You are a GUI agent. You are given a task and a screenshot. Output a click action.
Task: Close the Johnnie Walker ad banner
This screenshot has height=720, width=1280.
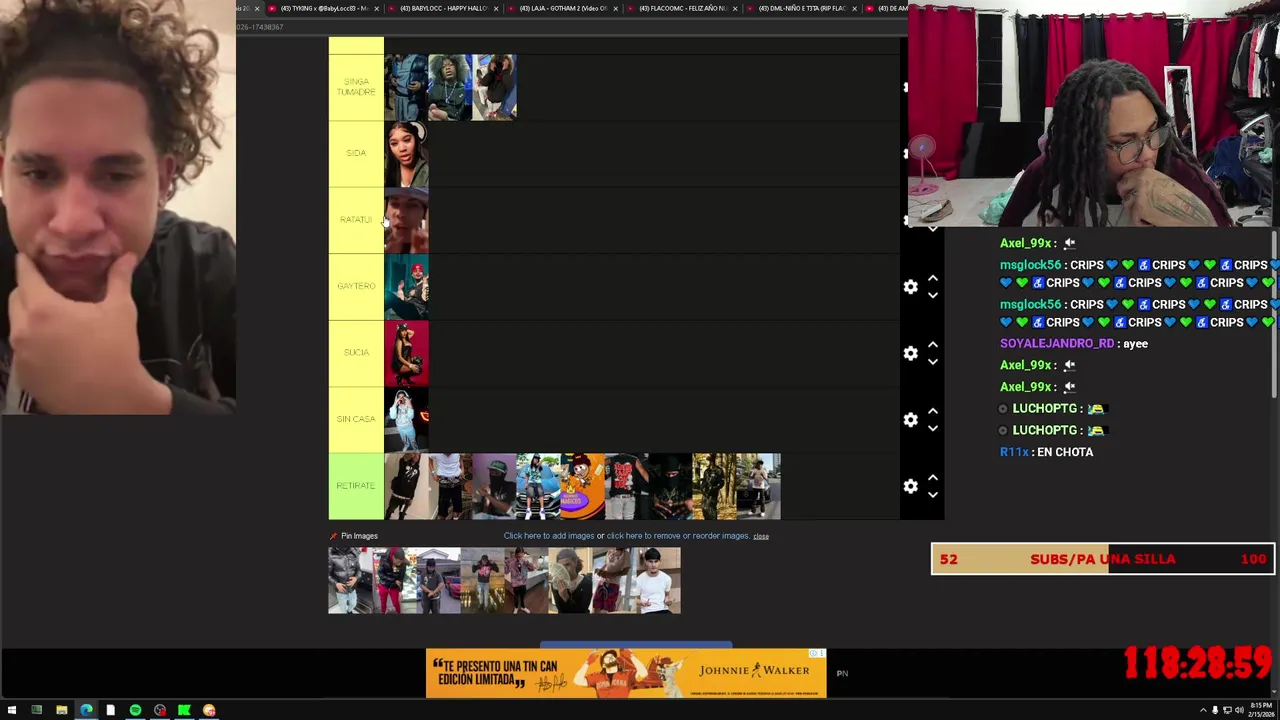821,654
